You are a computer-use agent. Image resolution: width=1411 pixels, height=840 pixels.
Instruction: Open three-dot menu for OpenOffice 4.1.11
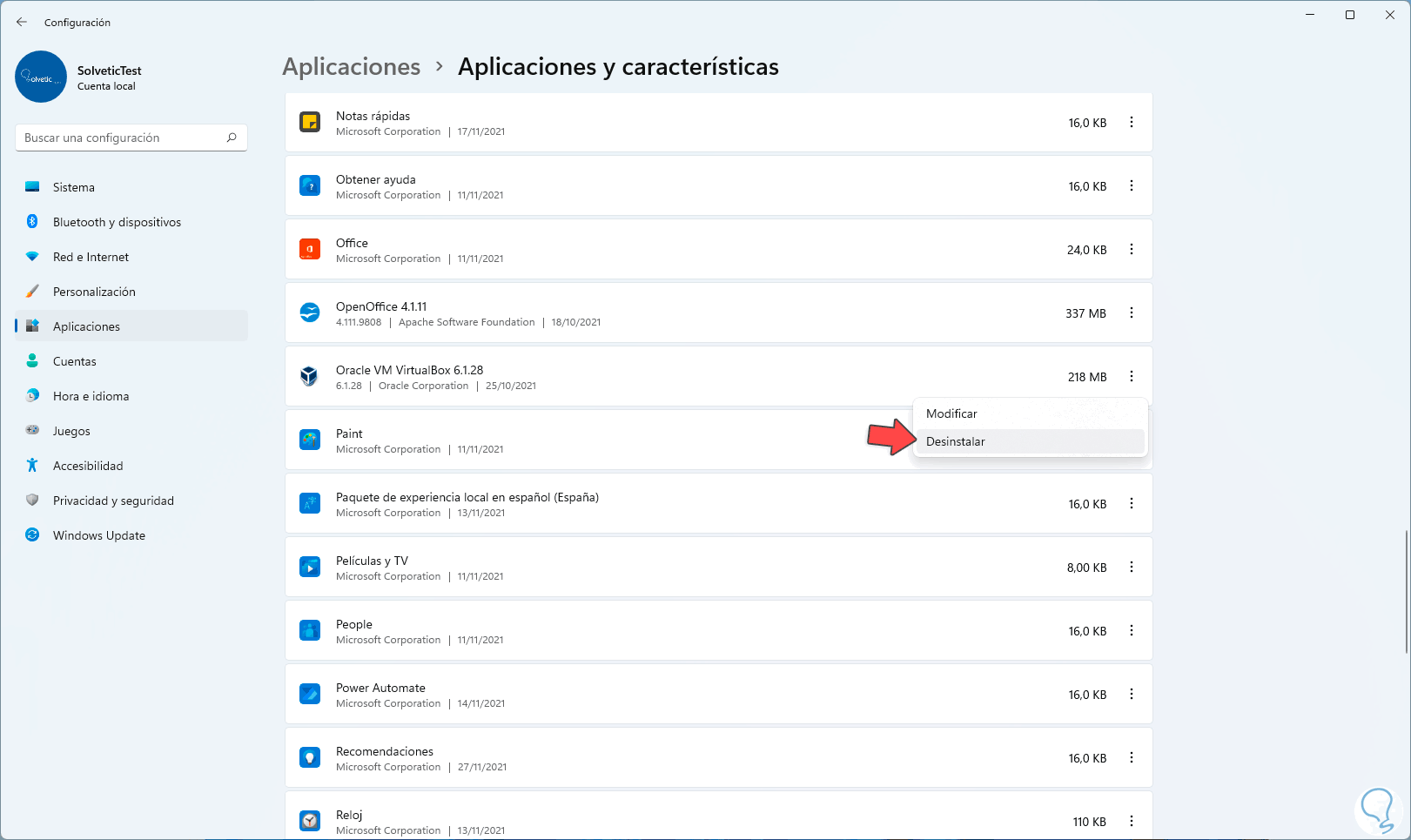(x=1132, y=312)
